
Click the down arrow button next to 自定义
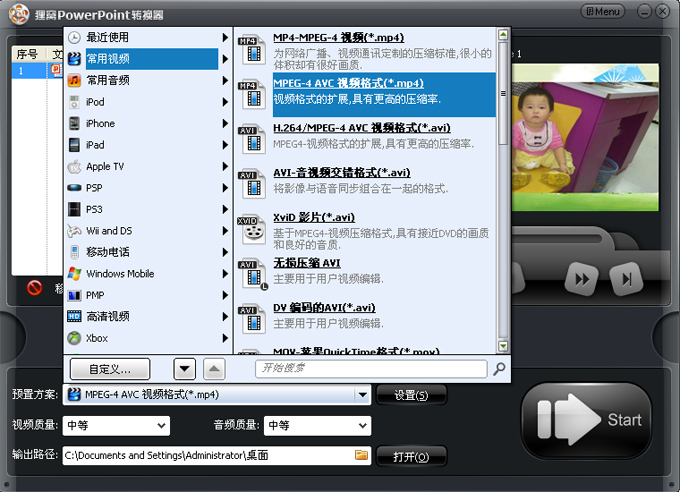(x=184, y=369)
